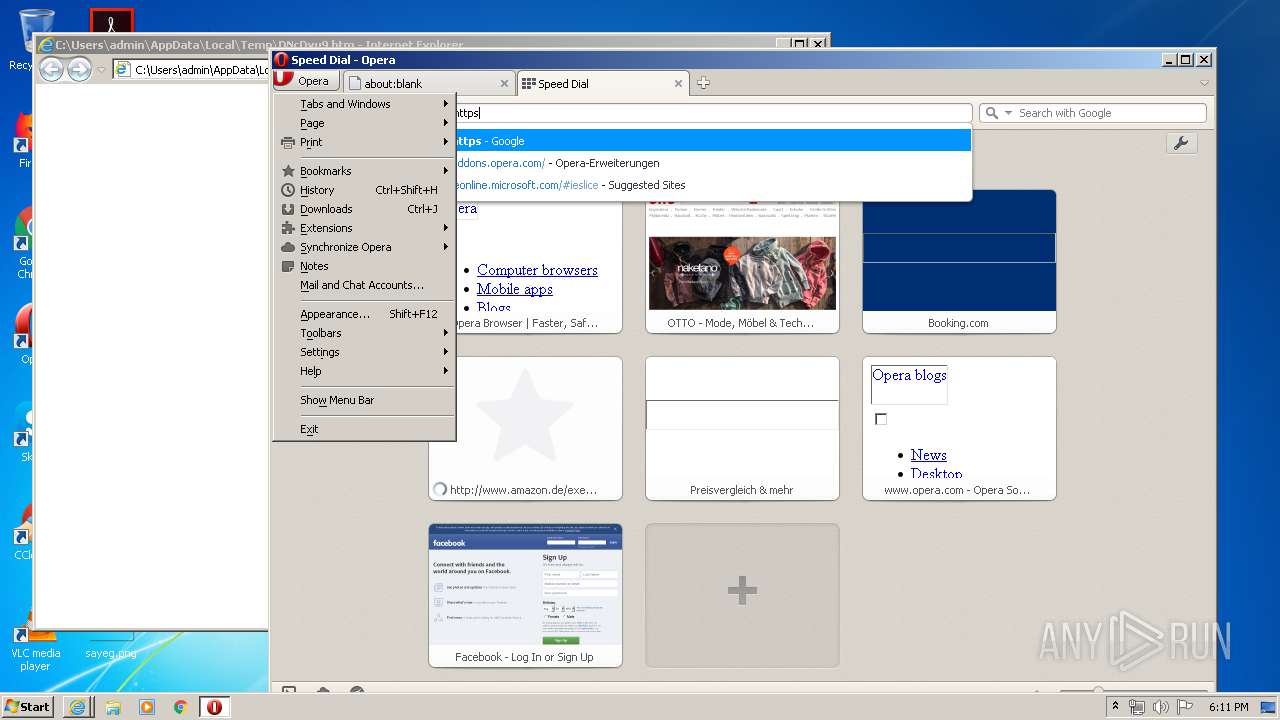The height and width of the screenshot is (720, 1280).
Task: Open the Opera main menu button
Action: [304, 82]
